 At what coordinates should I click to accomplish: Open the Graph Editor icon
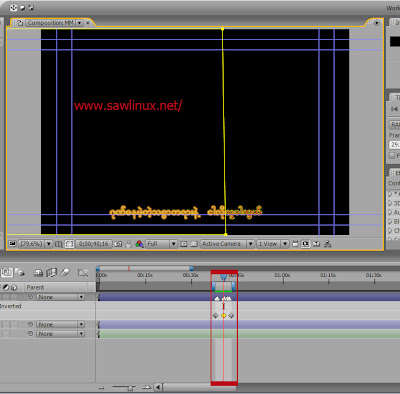[82, 273]
